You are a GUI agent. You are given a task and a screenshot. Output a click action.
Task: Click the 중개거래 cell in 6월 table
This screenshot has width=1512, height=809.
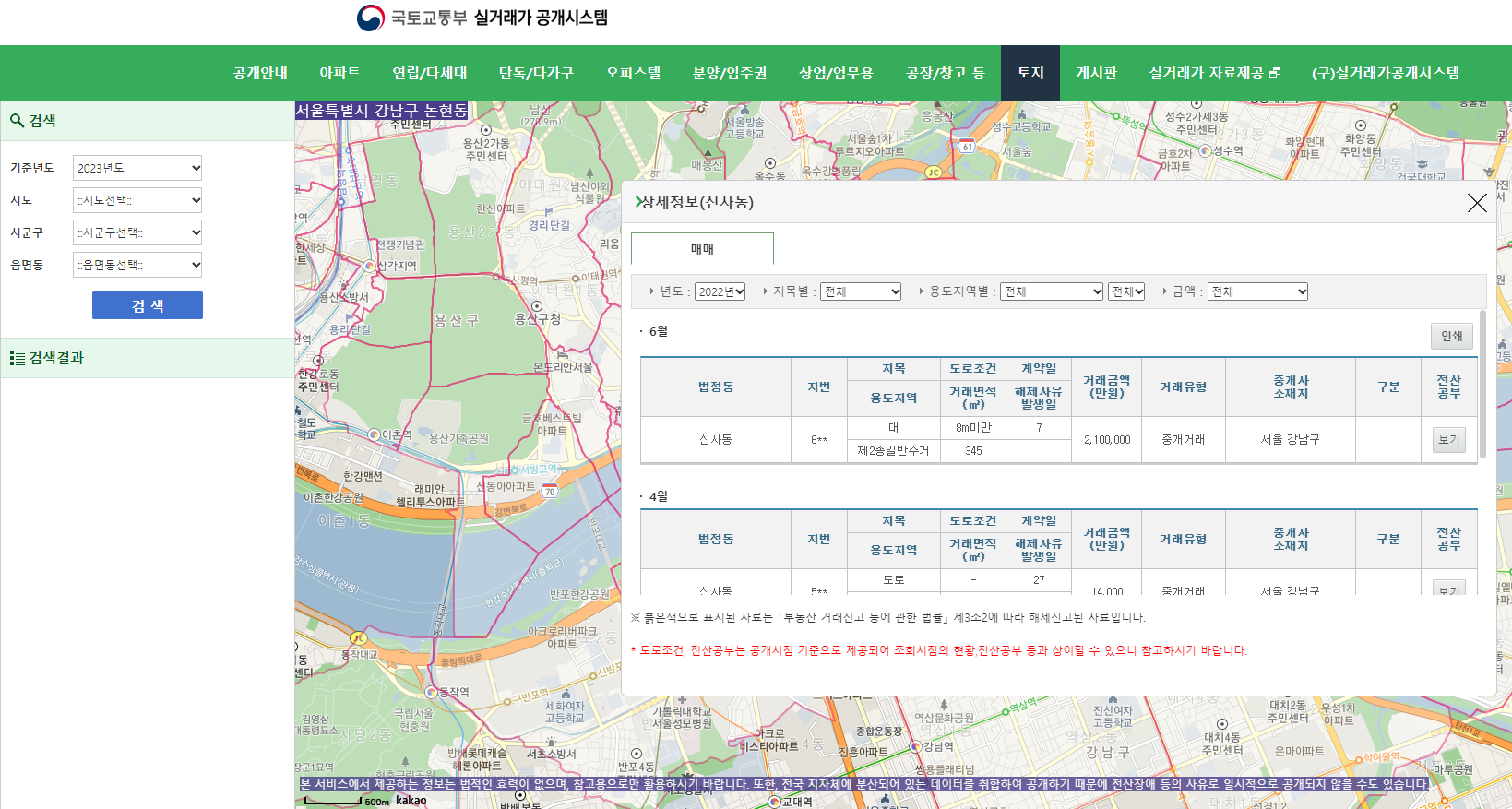[1184, 440]
